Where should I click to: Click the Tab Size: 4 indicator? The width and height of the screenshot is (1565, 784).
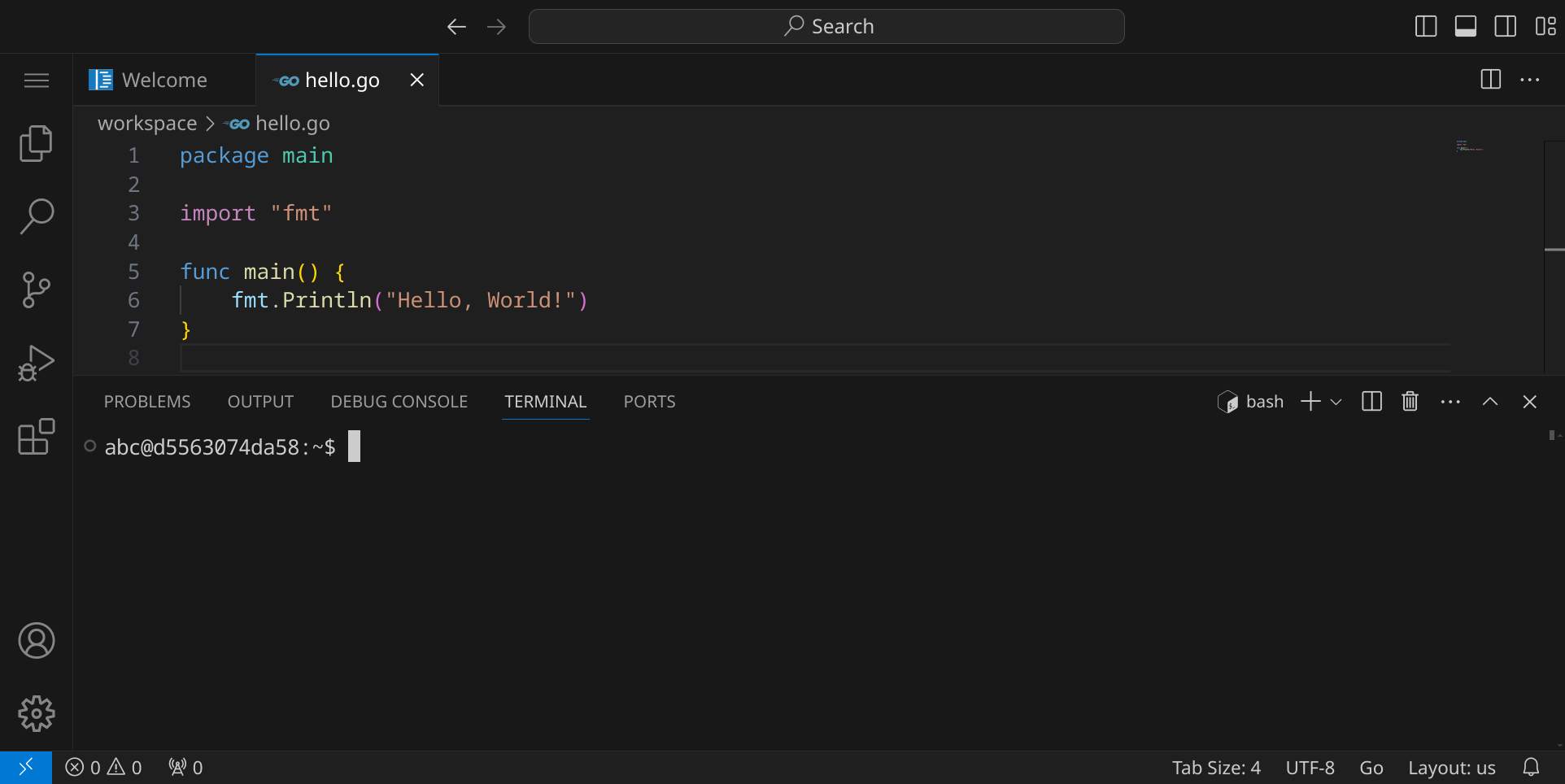1216,768
